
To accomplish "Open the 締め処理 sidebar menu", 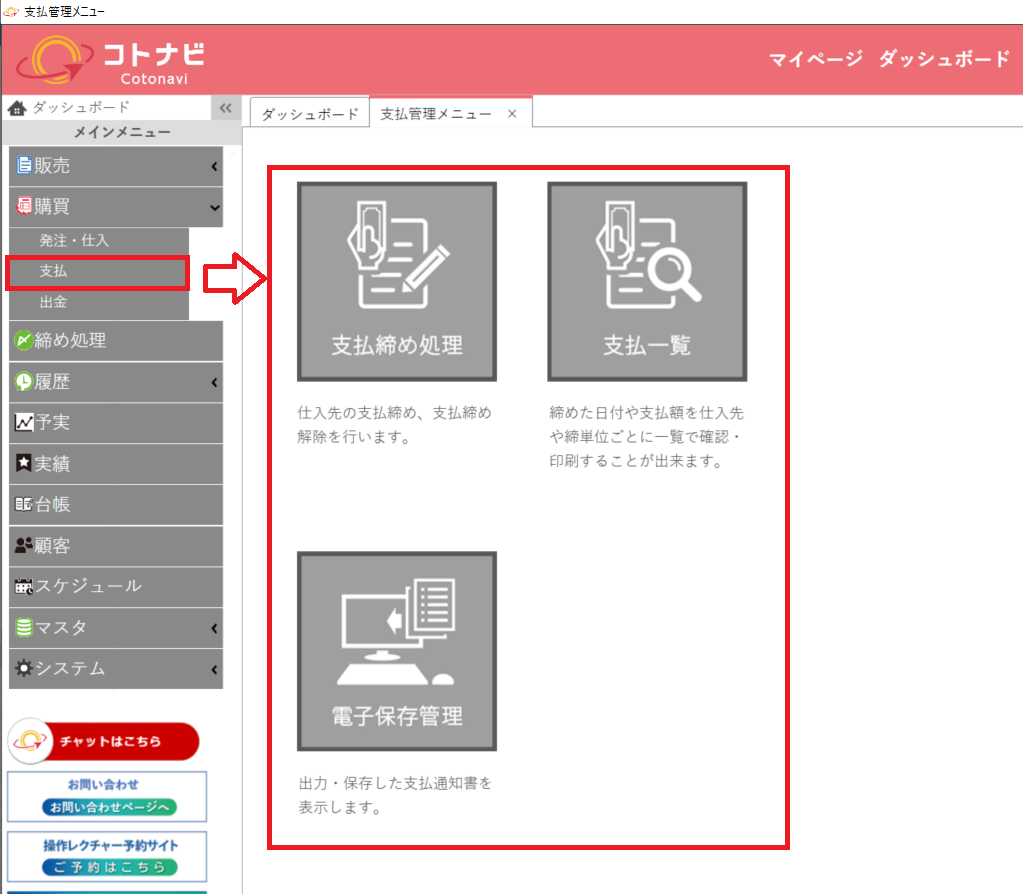I will click(115, 341).
